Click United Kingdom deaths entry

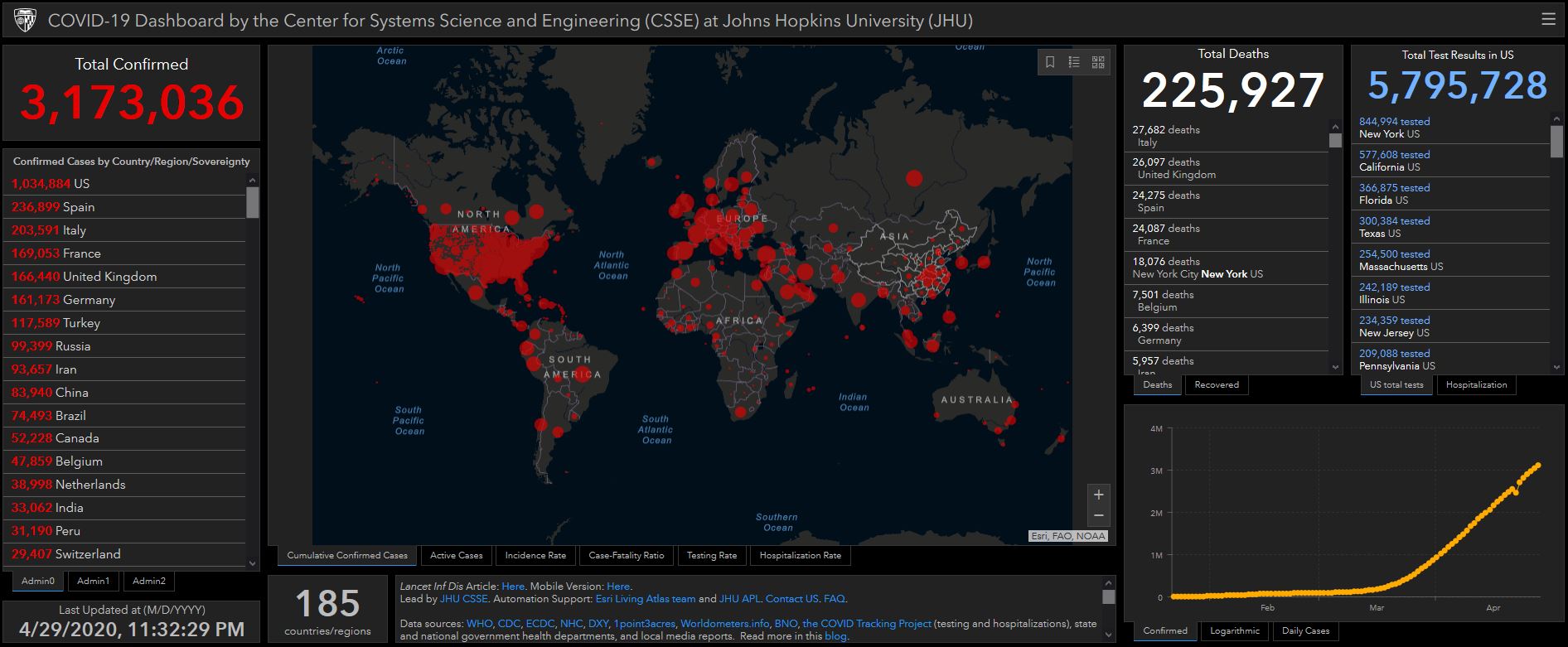1227,168
